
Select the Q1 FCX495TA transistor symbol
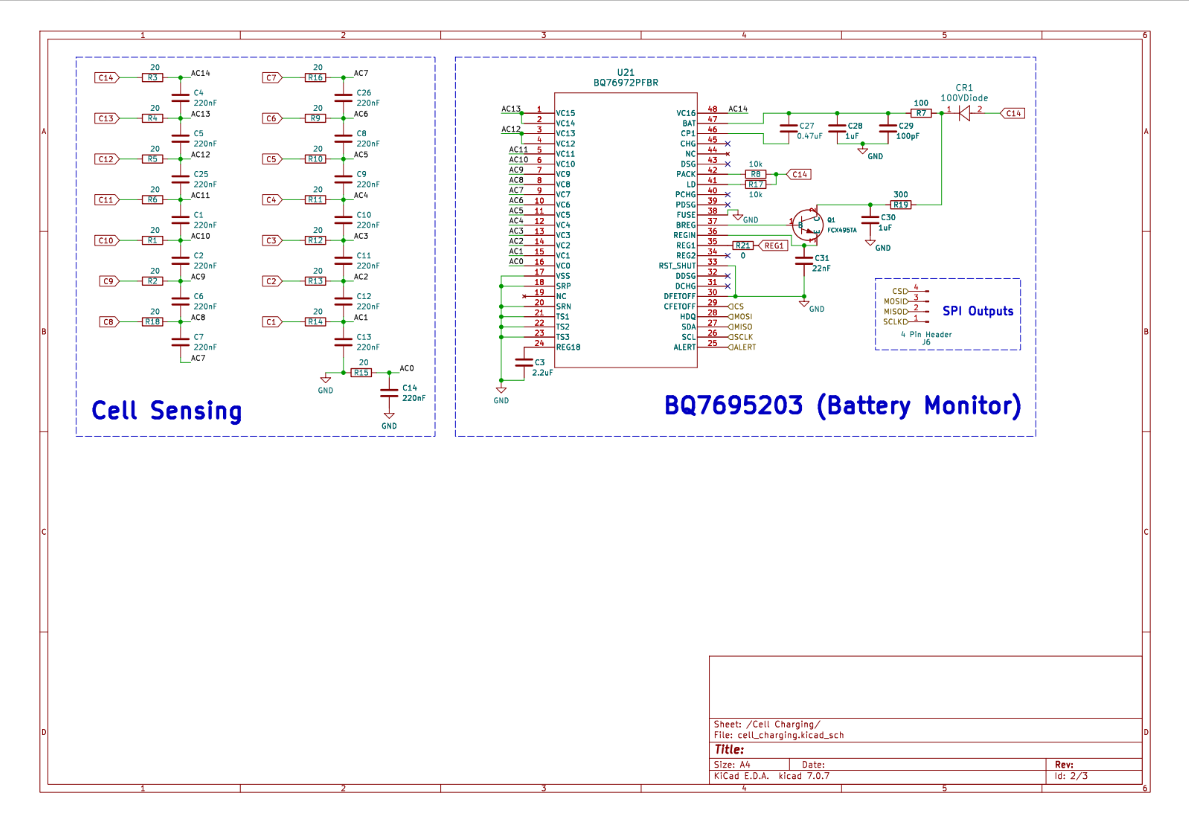(x=806, y=225)
